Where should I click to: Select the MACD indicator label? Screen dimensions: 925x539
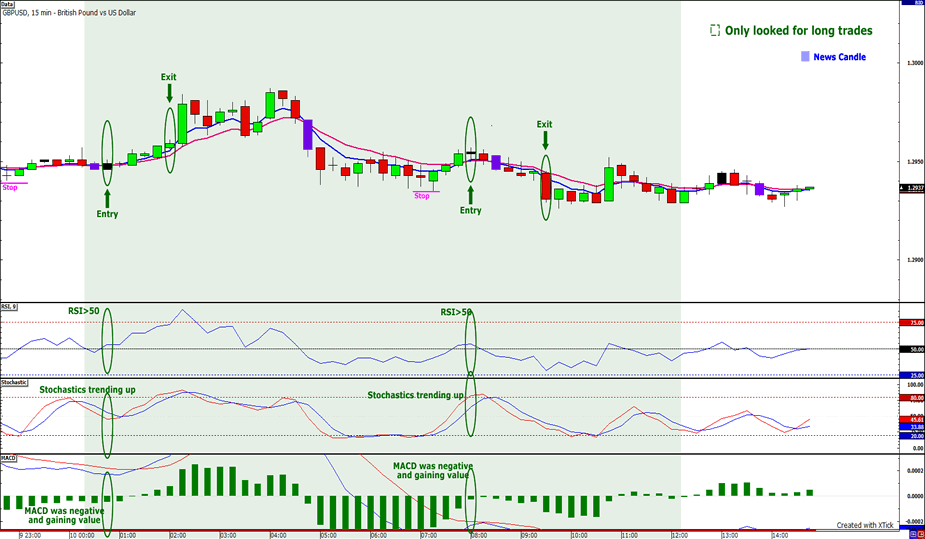8,458
